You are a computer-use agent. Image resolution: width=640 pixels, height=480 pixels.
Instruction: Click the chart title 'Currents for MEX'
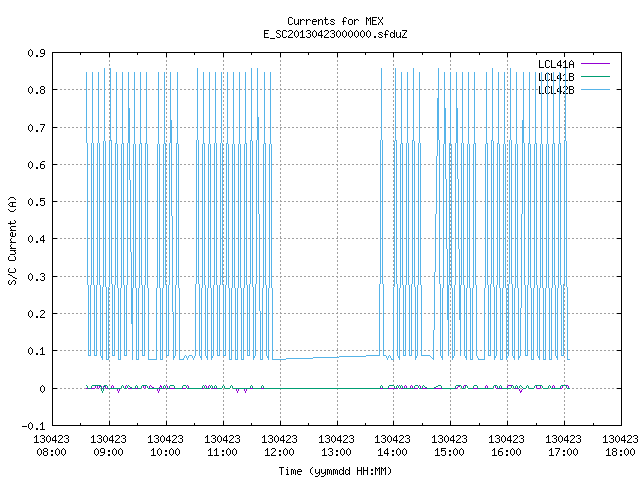(335, 21)
